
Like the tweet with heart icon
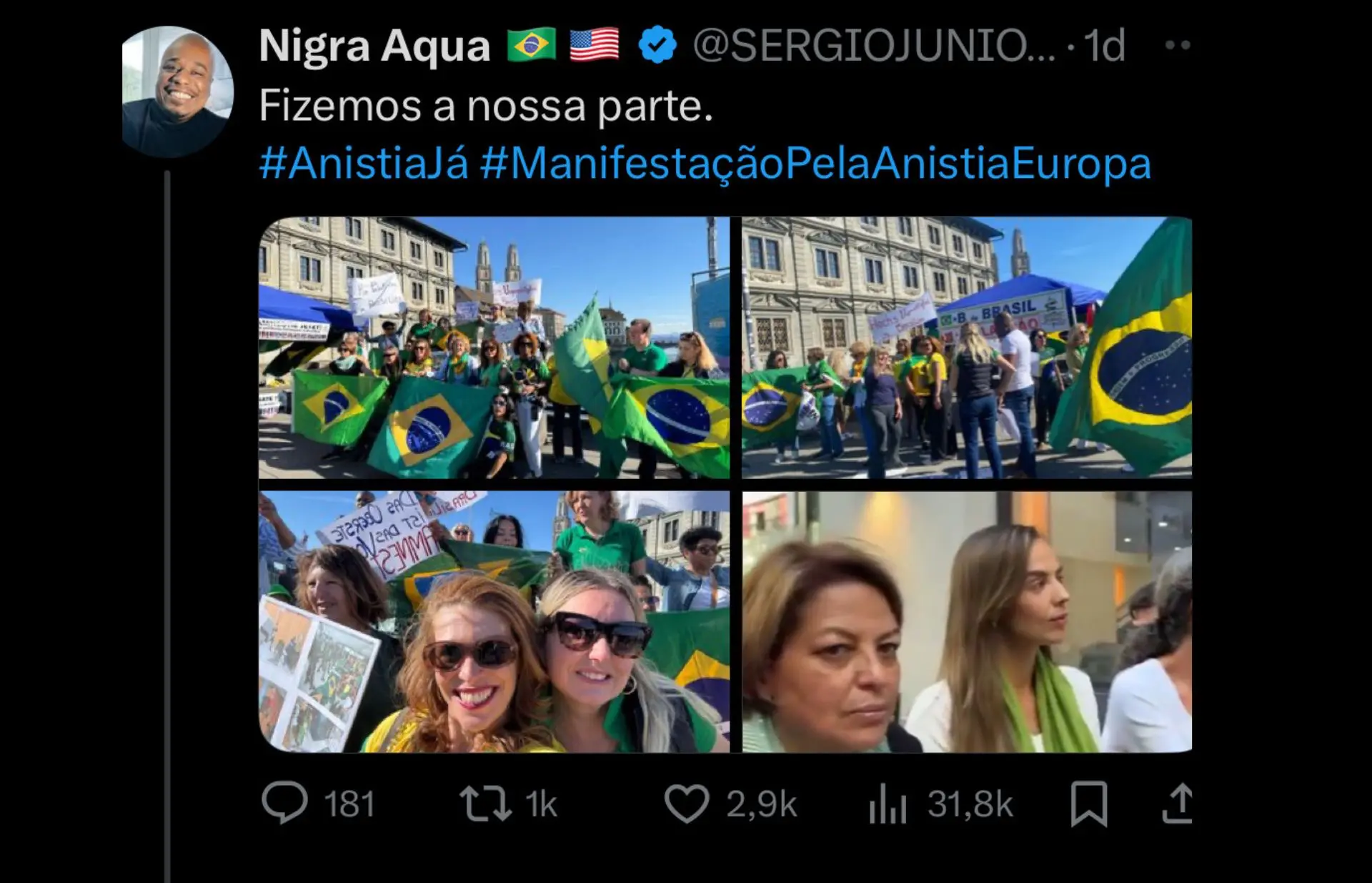(x=687, y=804)
